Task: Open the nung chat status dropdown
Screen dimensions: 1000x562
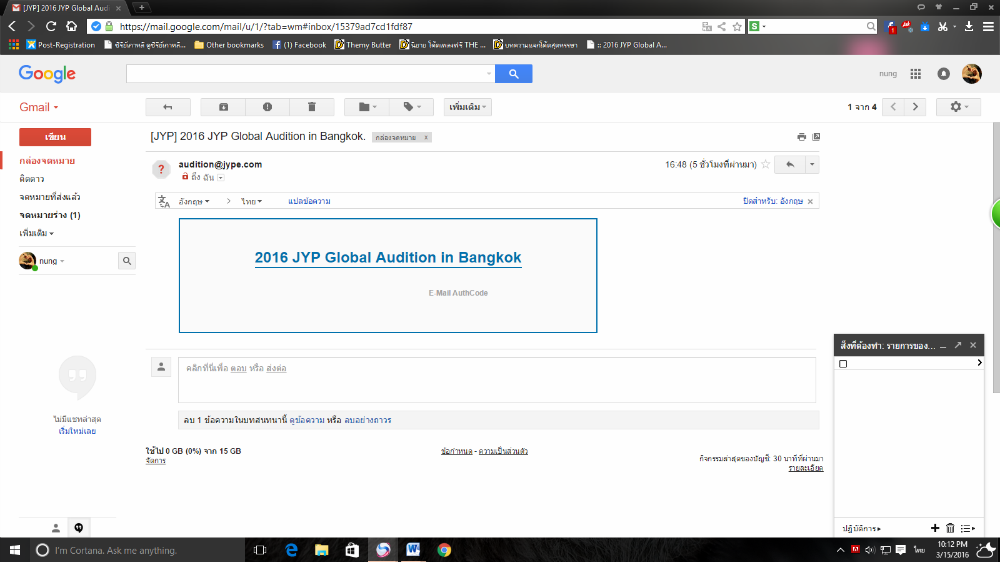Action: click(x=52, y=261)
